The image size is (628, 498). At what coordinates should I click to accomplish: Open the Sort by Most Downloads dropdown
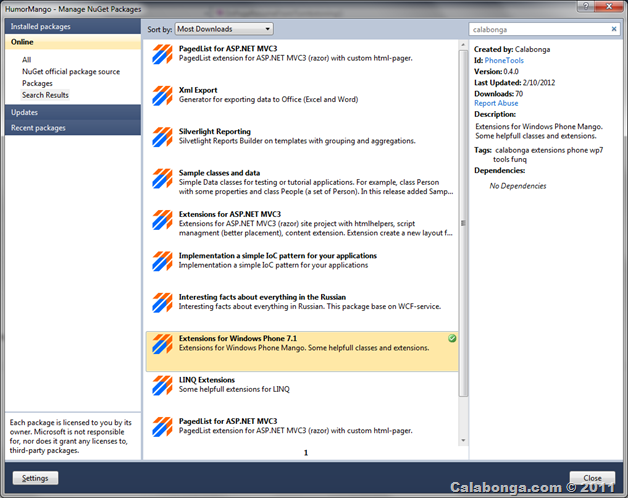[224, 29]
